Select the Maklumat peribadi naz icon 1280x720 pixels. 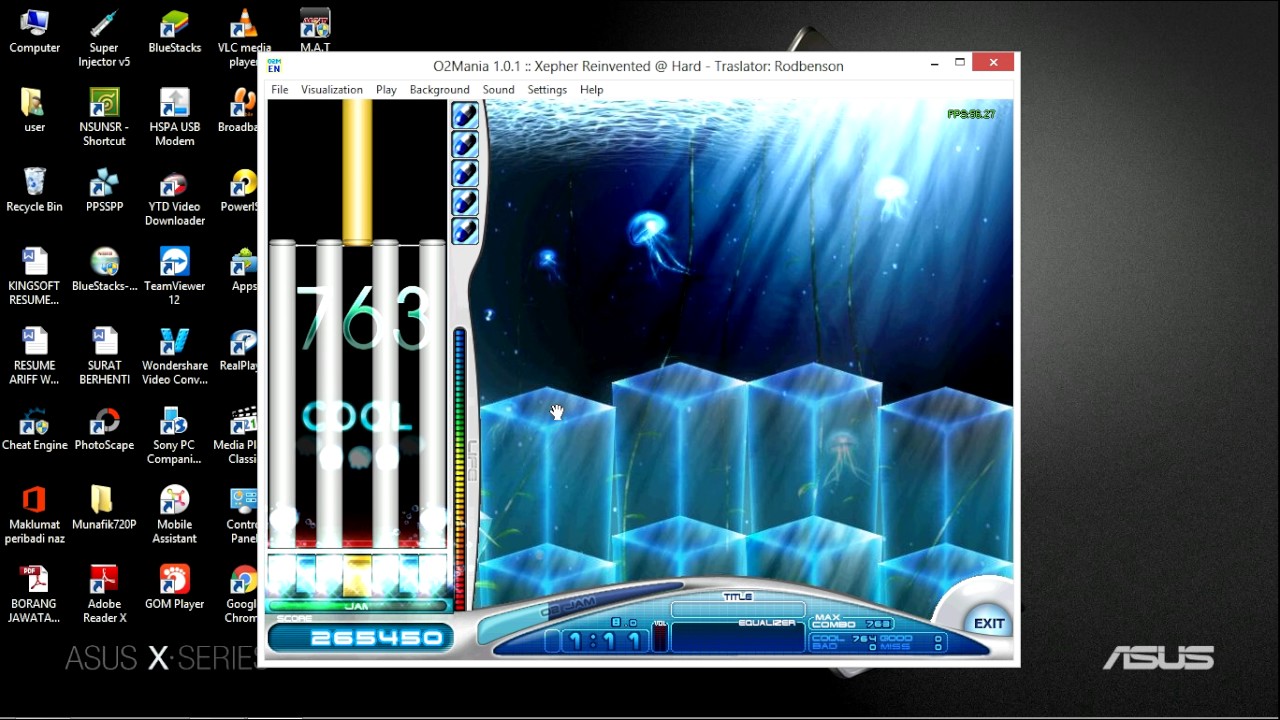point(35,514)
